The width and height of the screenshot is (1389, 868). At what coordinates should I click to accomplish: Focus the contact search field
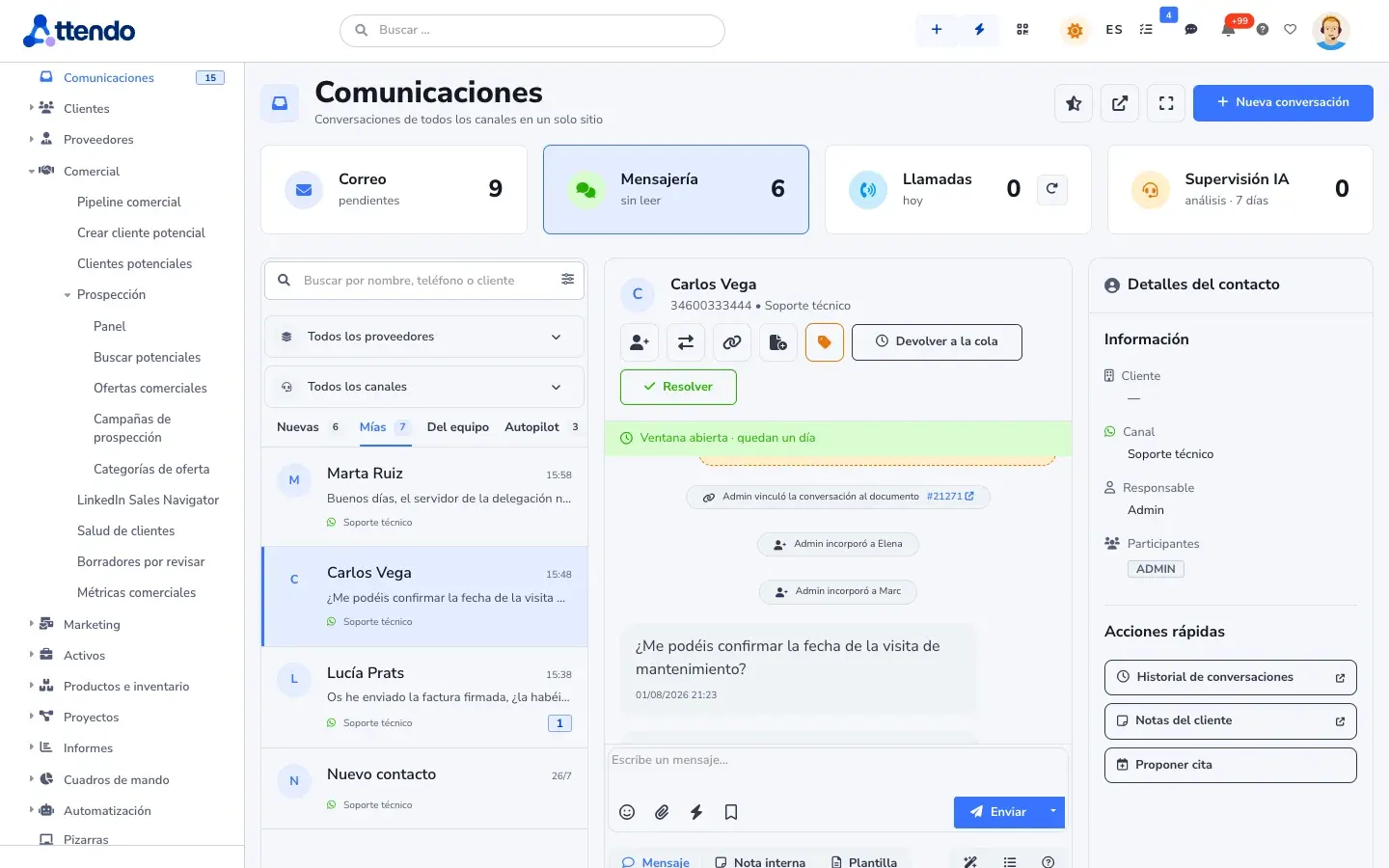(x=424, y=281)
